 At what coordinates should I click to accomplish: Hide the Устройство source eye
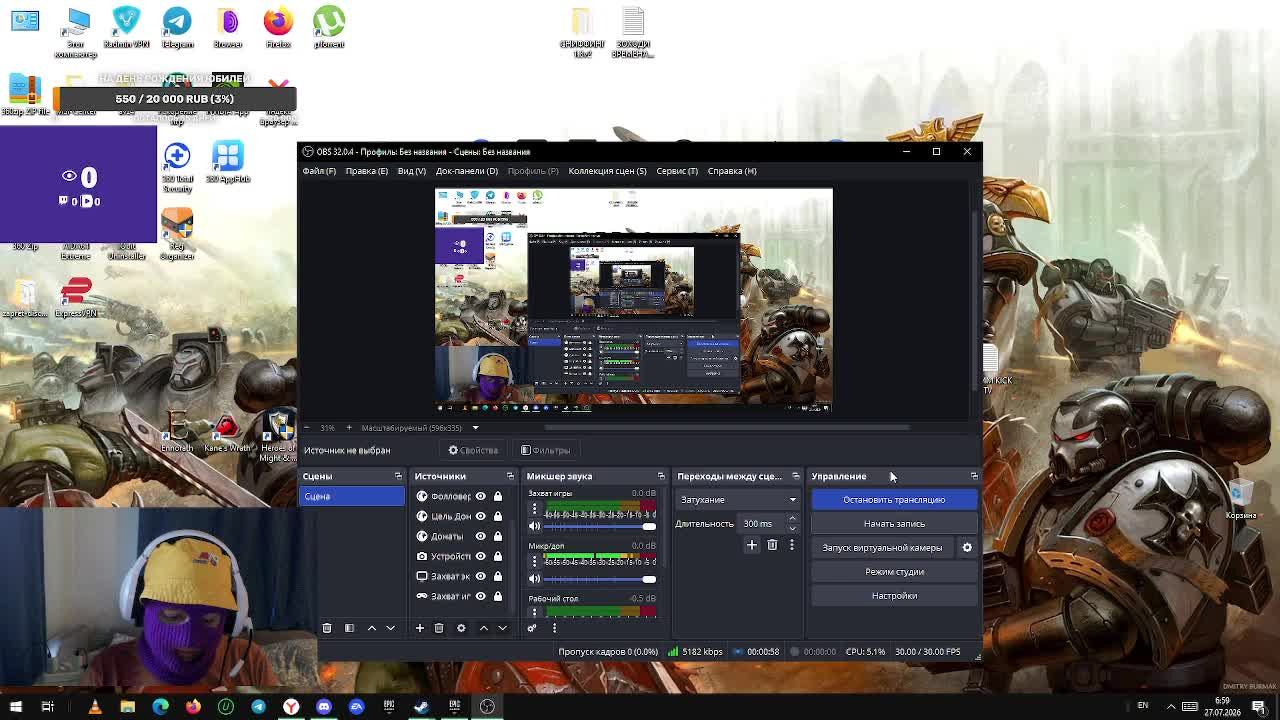pos(480,556)
